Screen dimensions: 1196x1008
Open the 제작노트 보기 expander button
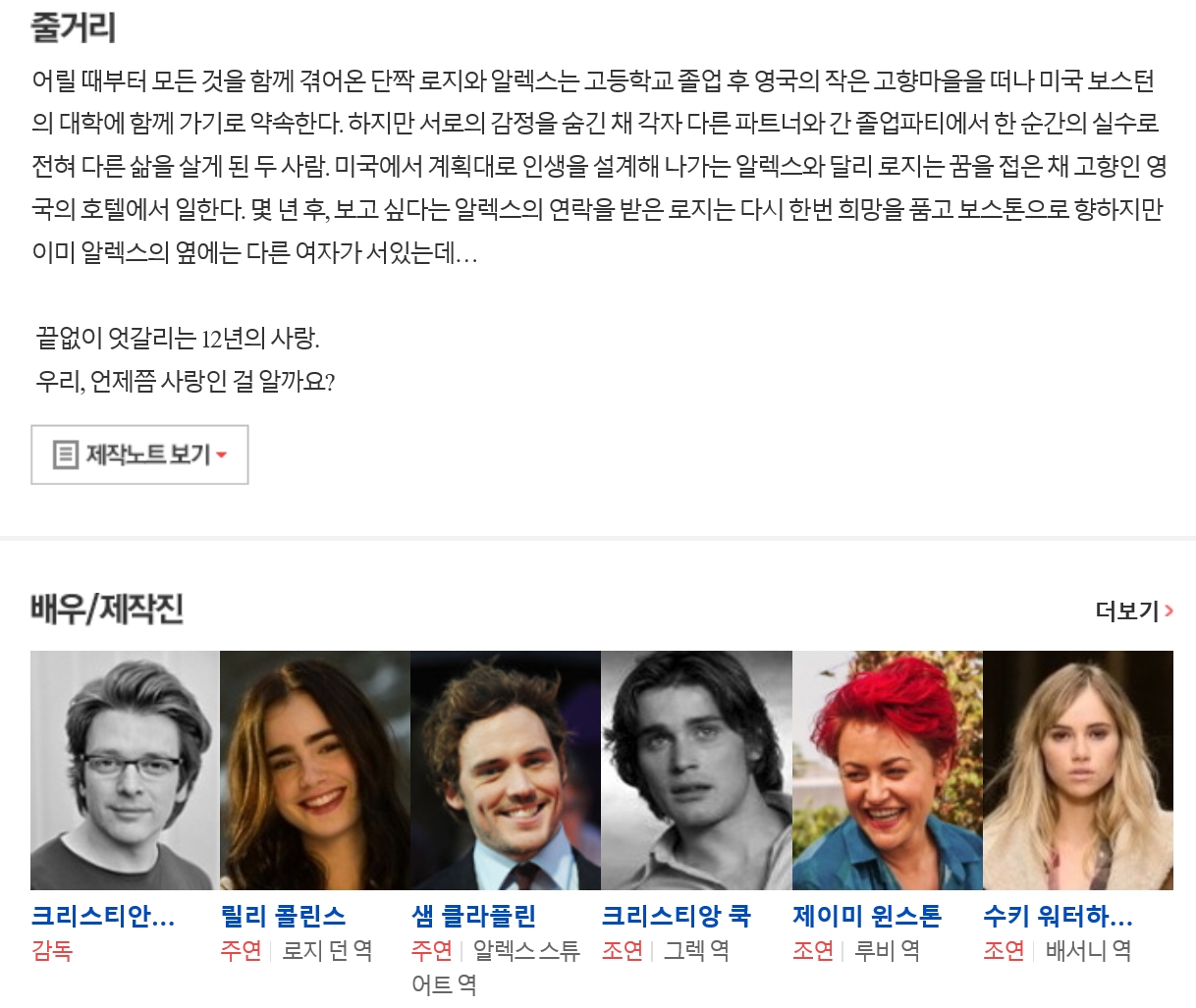139,454
